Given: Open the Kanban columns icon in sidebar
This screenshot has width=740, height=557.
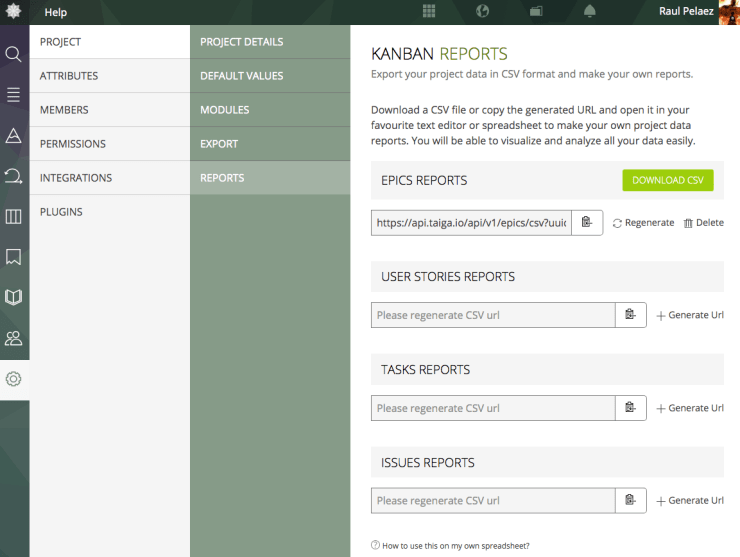Looking at the screenshot, I should (x=14, y=216).
